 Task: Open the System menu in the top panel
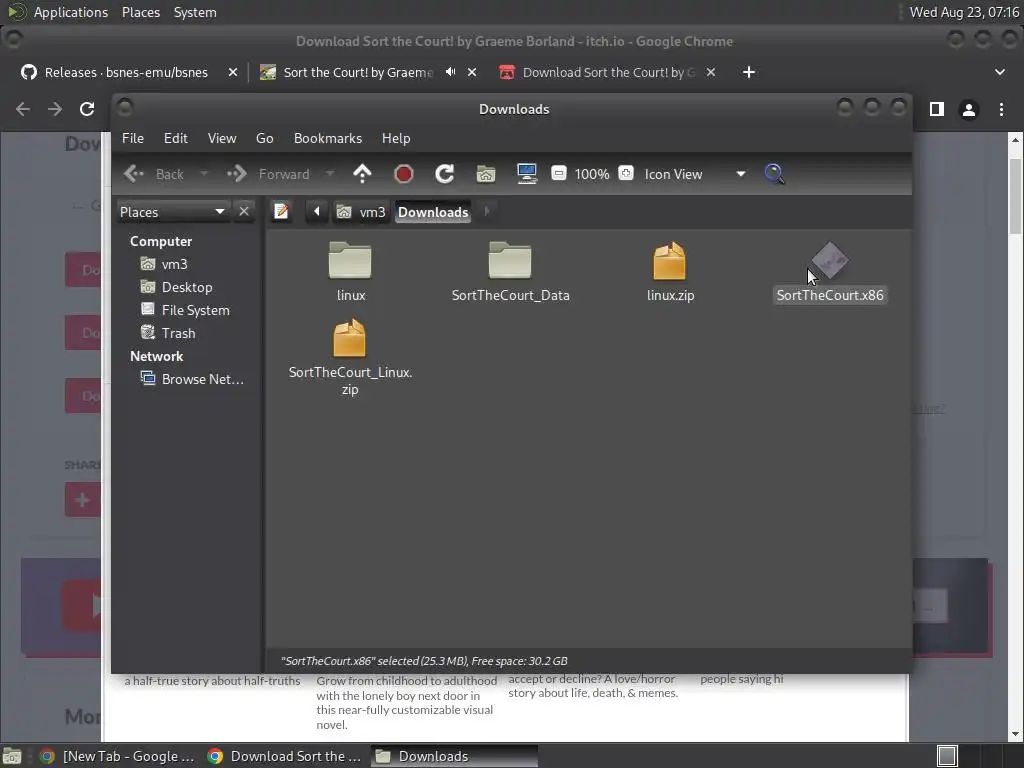[195, 12]
